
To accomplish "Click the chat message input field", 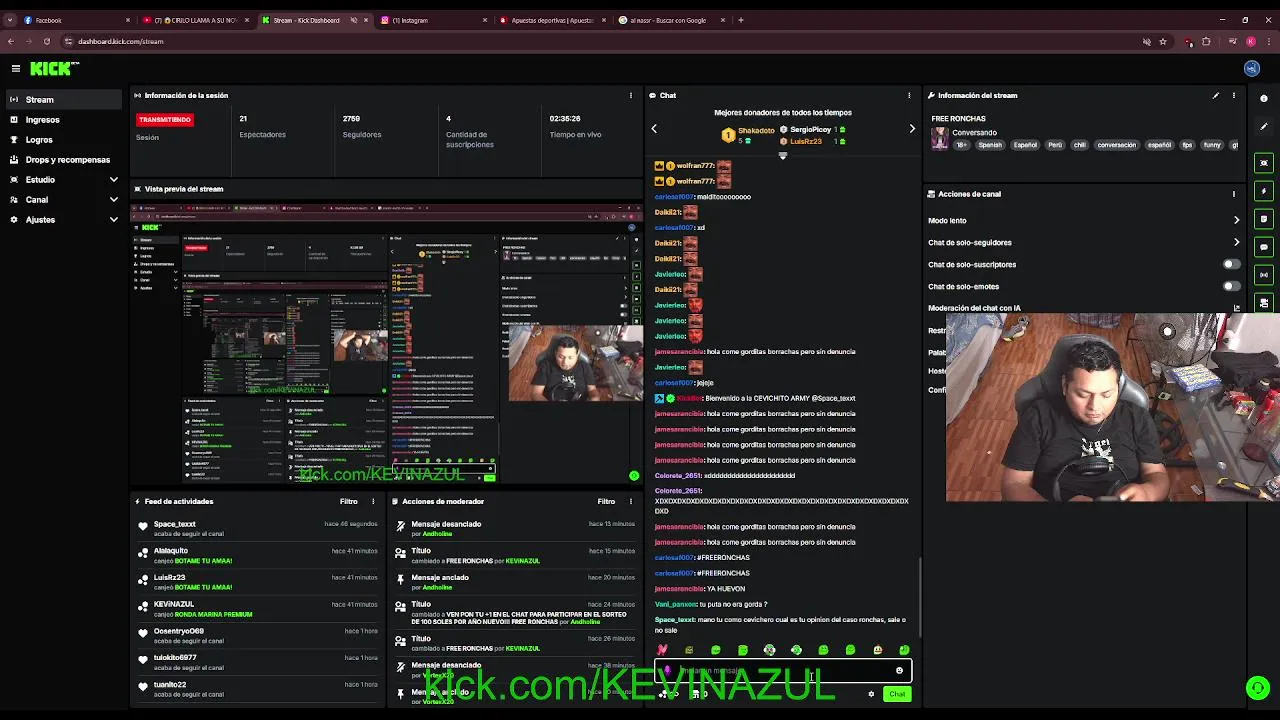I will (782, 671).
